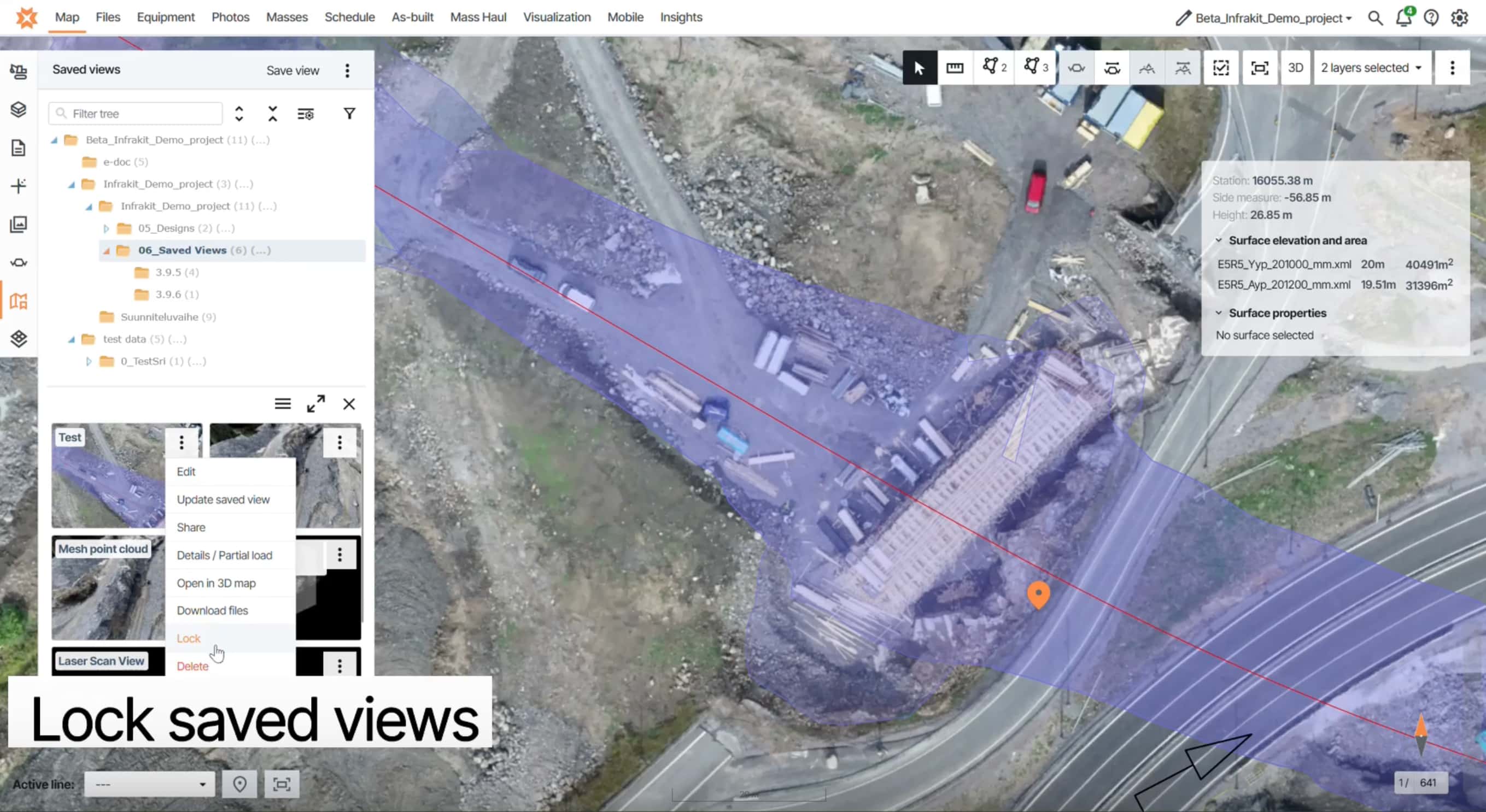Select the ruler measure tool
The width and height of the screenshot is (1486, 812).
[x=955, y=68]
